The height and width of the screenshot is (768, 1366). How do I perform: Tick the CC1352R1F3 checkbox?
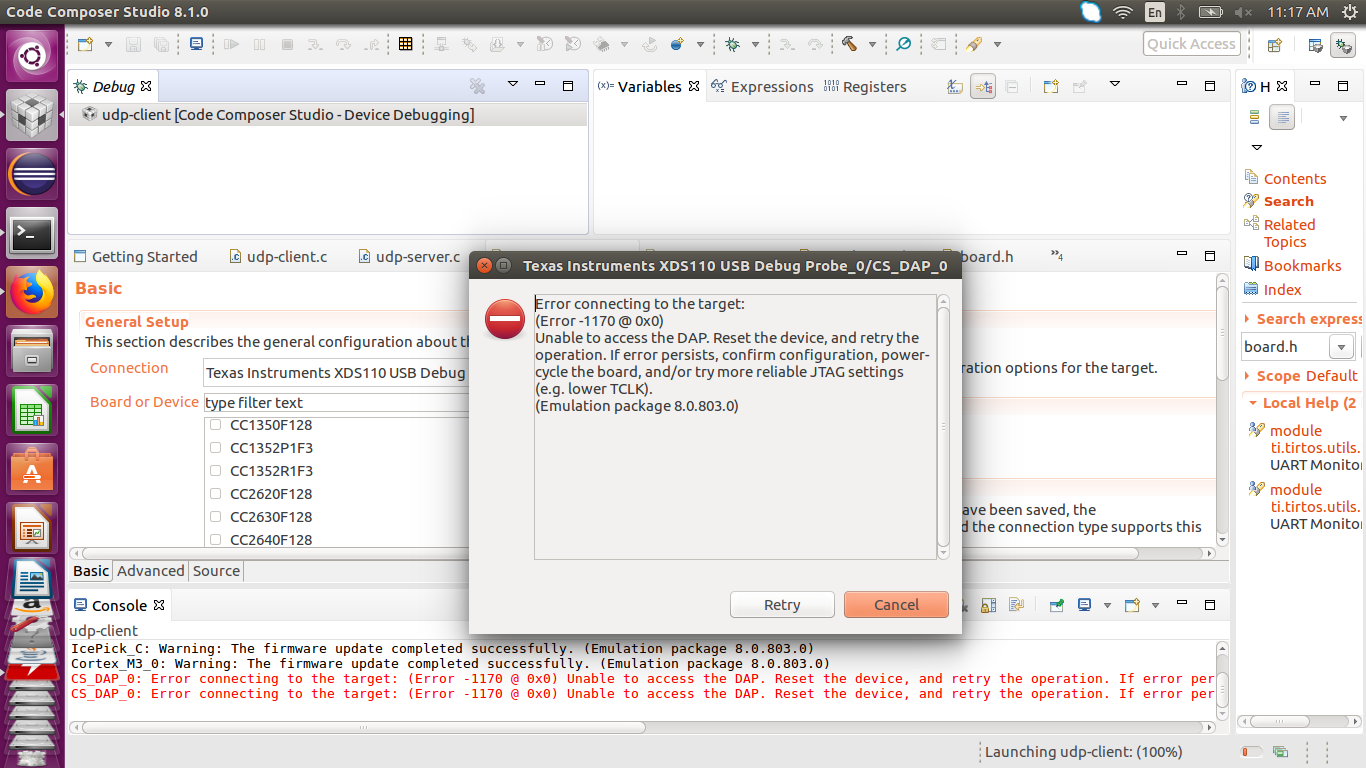pos(215,471)
